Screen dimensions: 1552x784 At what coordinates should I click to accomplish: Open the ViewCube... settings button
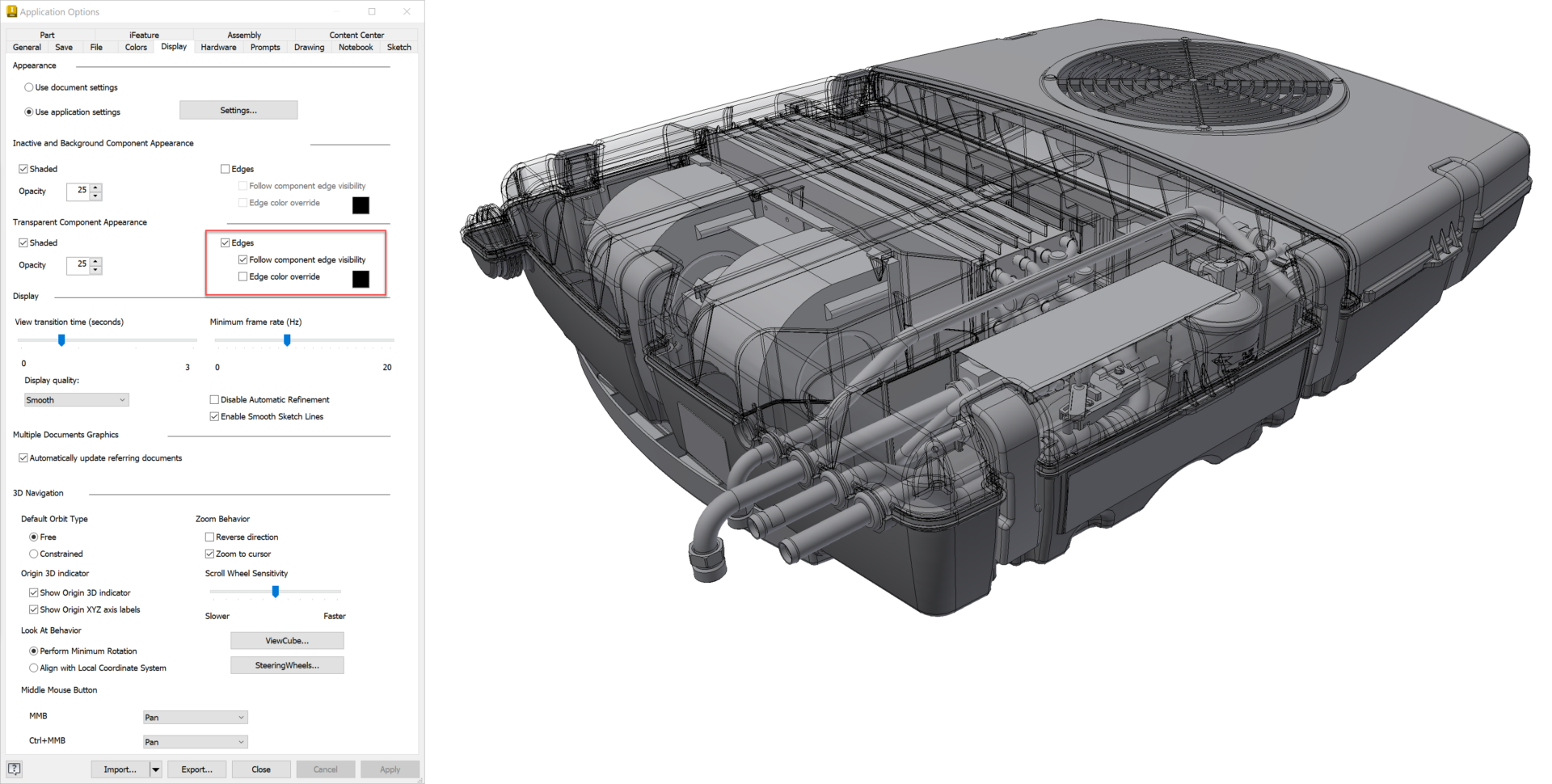[x=287, y=641]
